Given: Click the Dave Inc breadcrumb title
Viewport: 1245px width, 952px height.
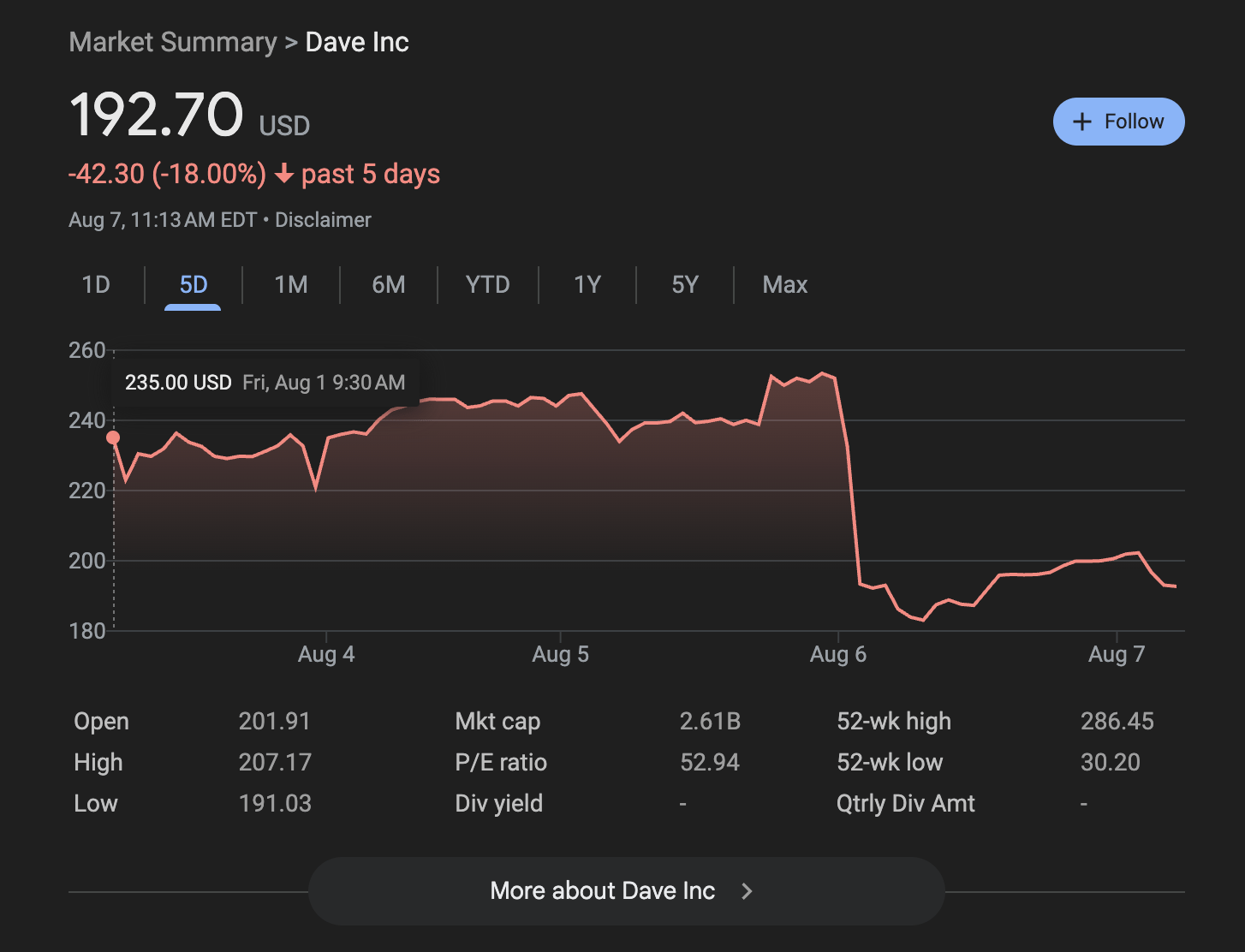Looking at the screenshot, I should point(357,42).
